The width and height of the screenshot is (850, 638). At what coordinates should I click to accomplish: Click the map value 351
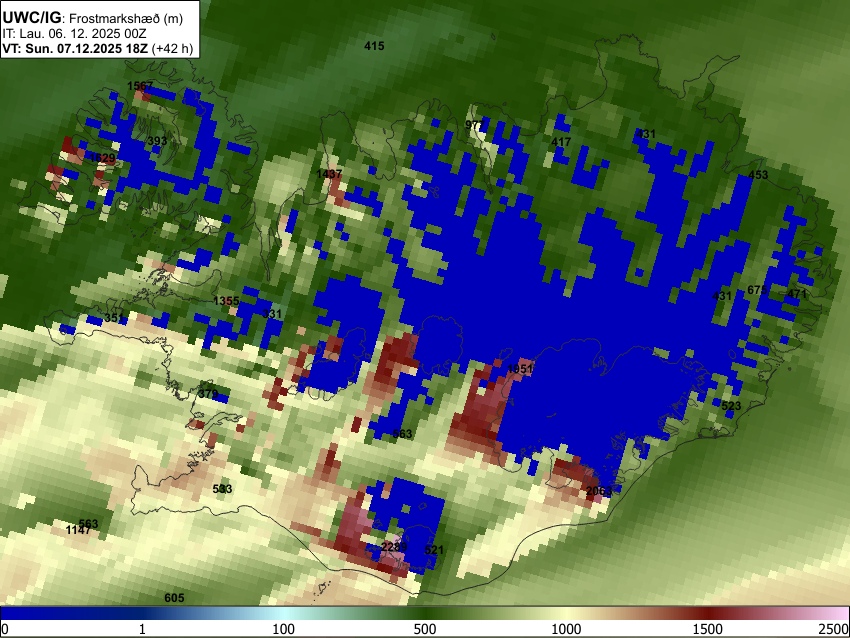114,318
